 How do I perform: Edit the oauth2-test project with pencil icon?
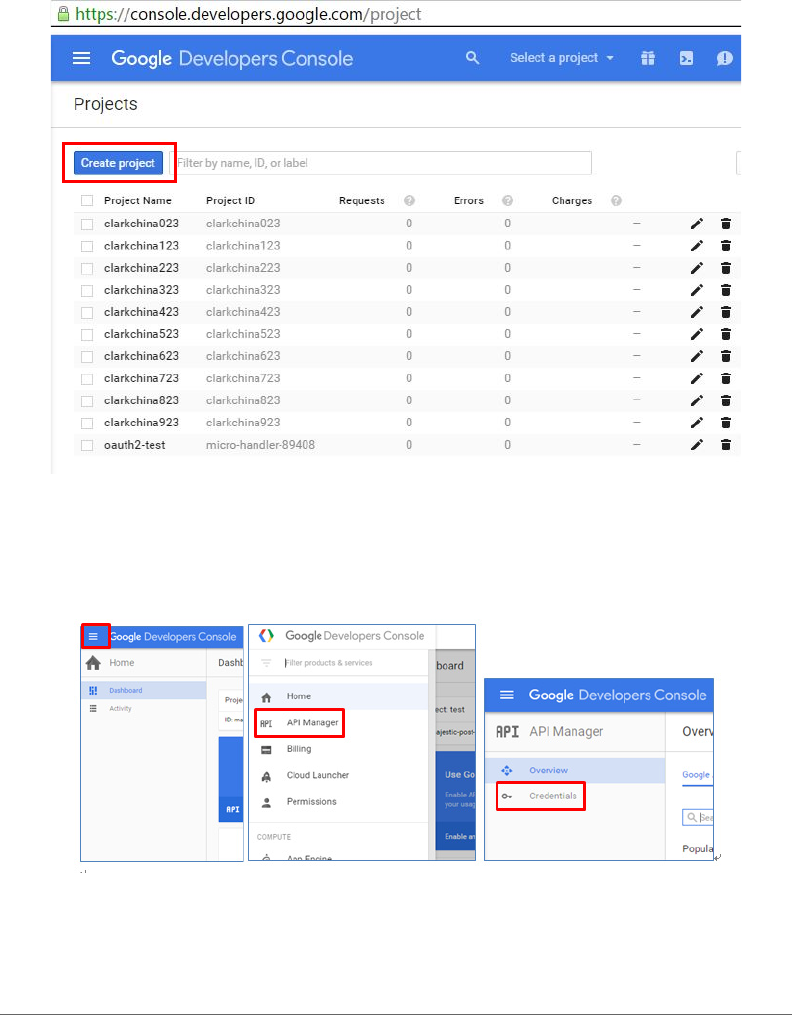(x=697, y=445)
